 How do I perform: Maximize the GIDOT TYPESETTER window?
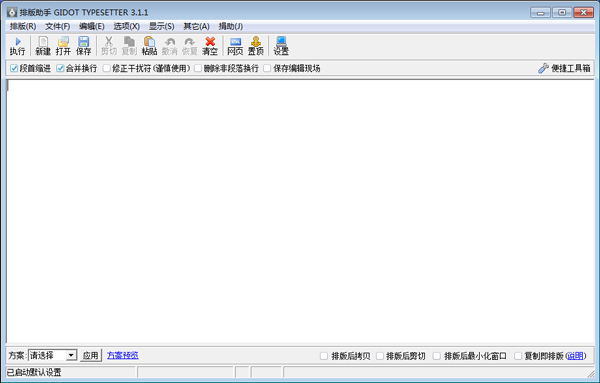click(562, 12)
